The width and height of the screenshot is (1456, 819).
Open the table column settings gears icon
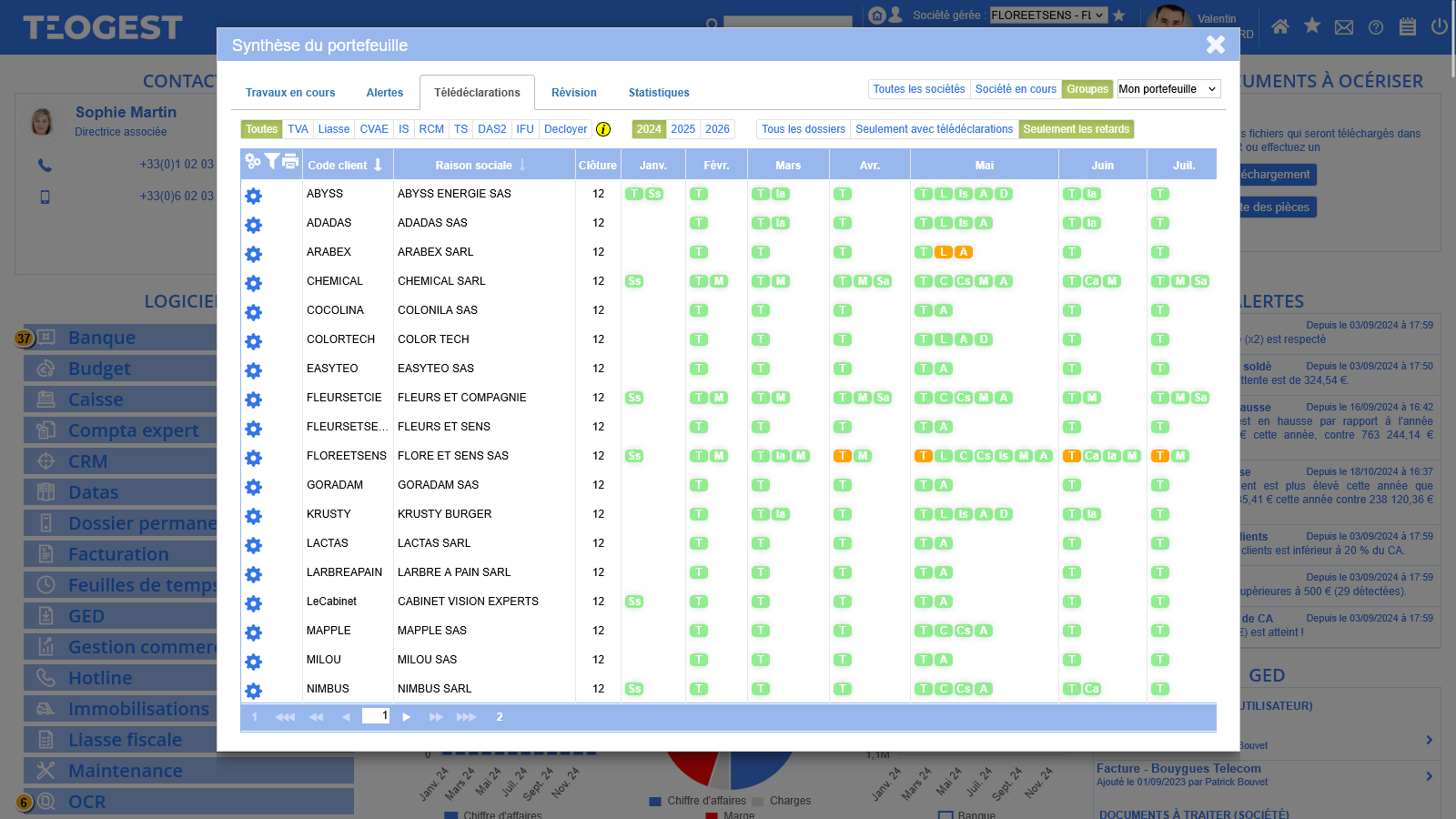(253, 162)
